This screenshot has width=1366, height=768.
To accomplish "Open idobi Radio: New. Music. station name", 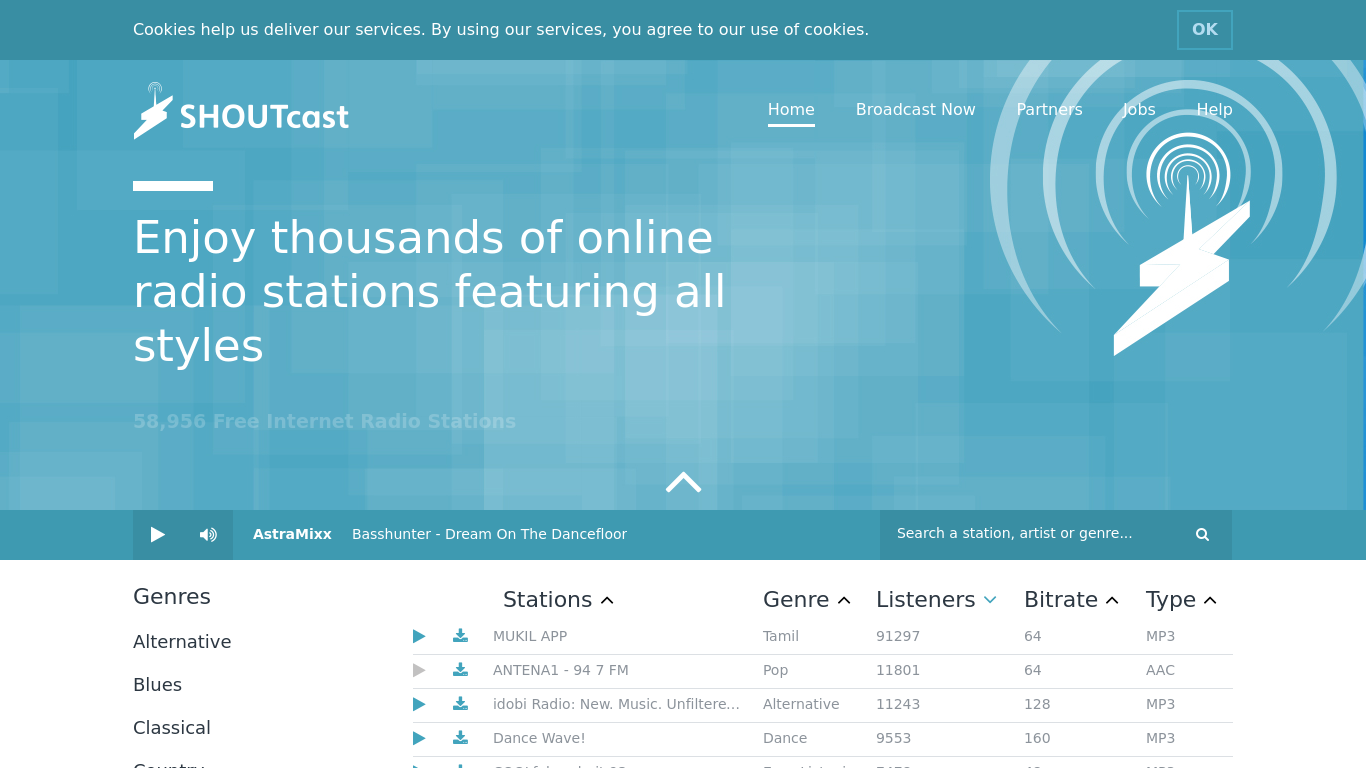I will pos(616,704).
